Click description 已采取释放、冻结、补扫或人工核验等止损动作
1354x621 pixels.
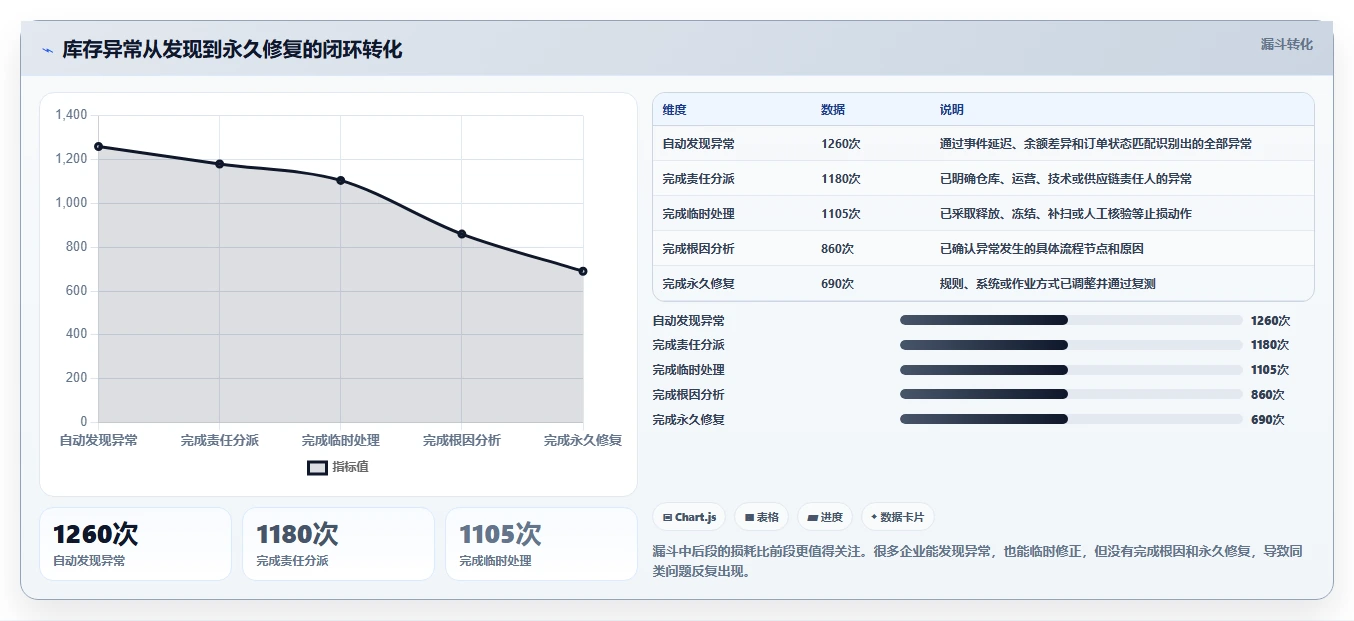[x=1066, y=214]
